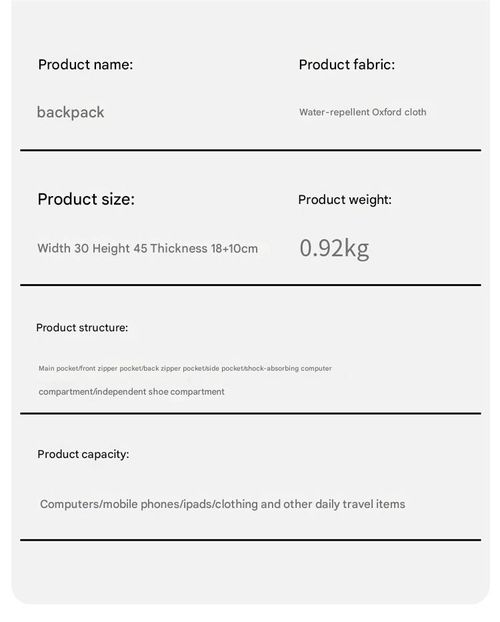500x622 pixels.
Task: Click 'Thickness 18+10cm' in the size row
Action: coord(204,248)
